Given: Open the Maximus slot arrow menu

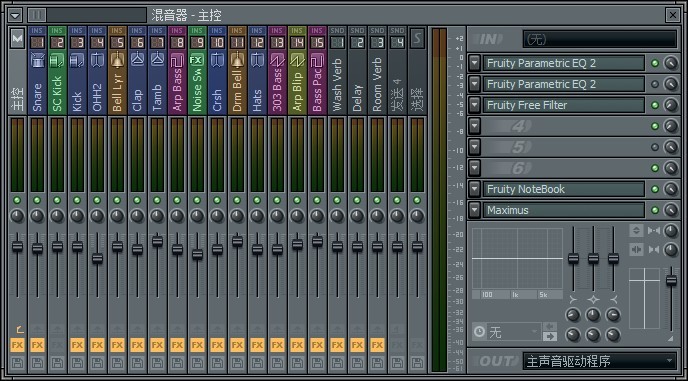Looking at the screenshot, I should point(474,210).
